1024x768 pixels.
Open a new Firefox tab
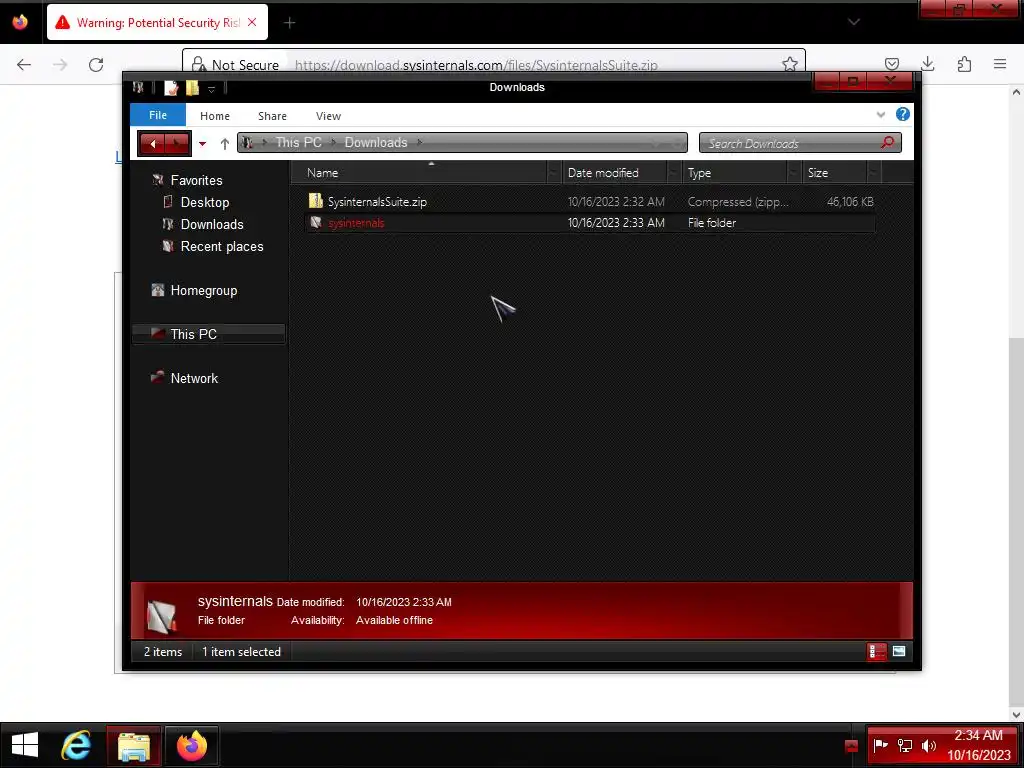(289, 23)
